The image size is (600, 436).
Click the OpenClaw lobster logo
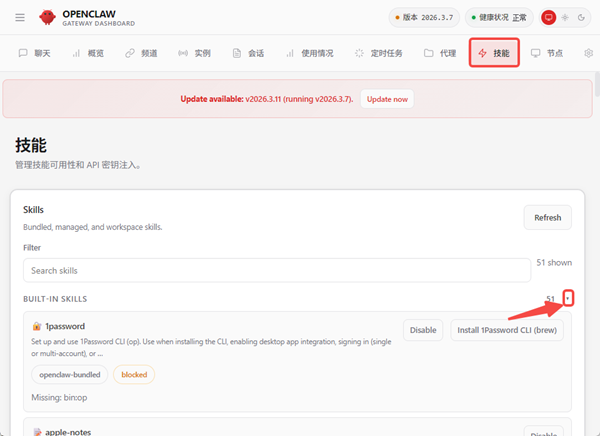click(47, 18)
